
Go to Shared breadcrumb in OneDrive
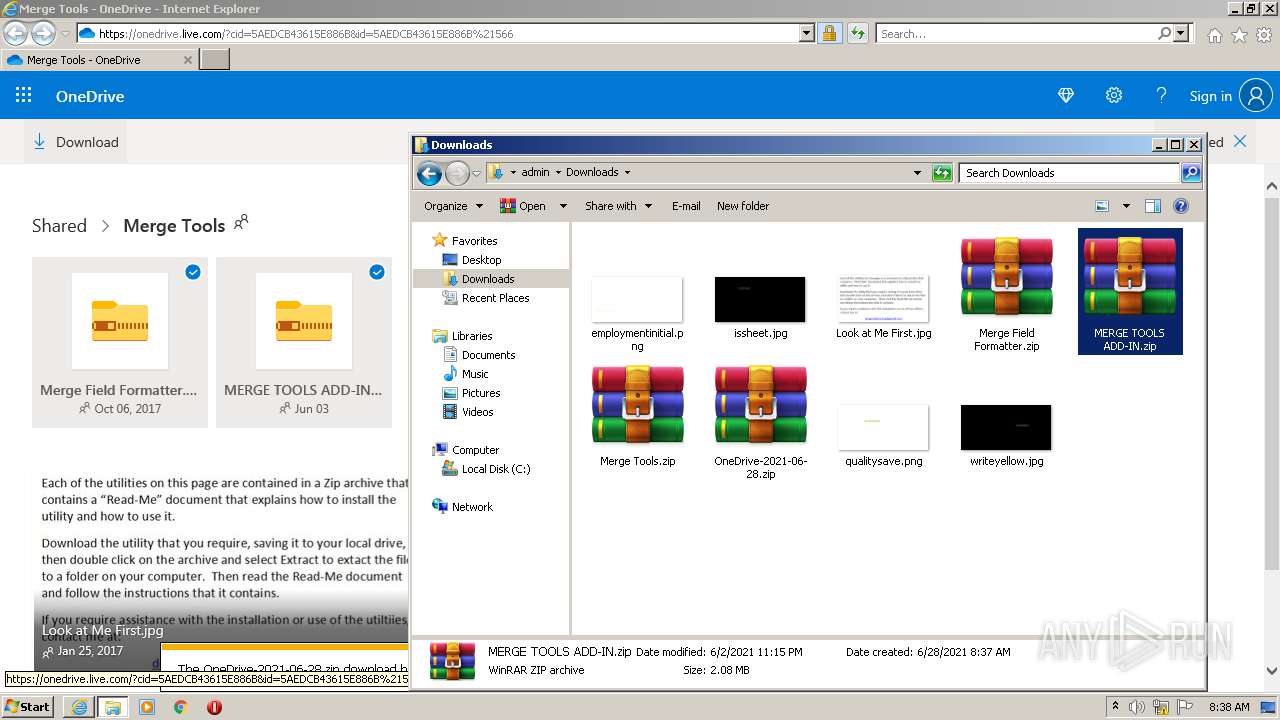pos(59,225)
